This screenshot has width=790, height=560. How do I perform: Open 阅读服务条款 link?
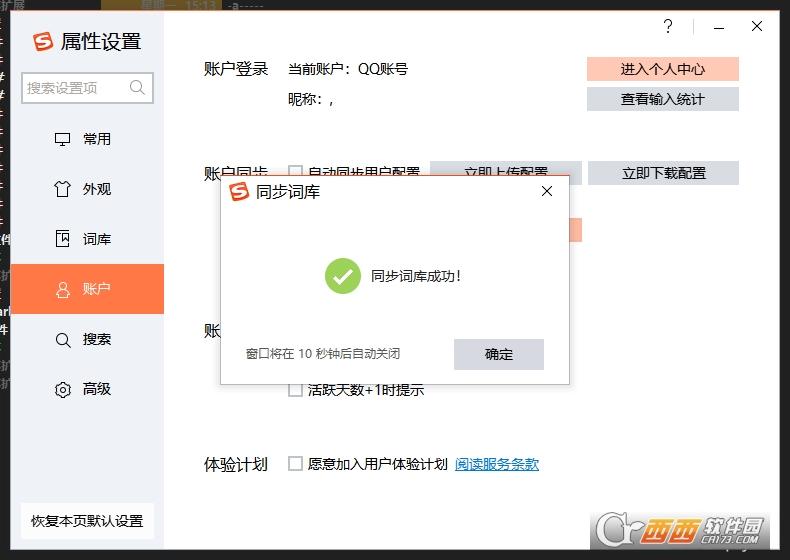497,464
